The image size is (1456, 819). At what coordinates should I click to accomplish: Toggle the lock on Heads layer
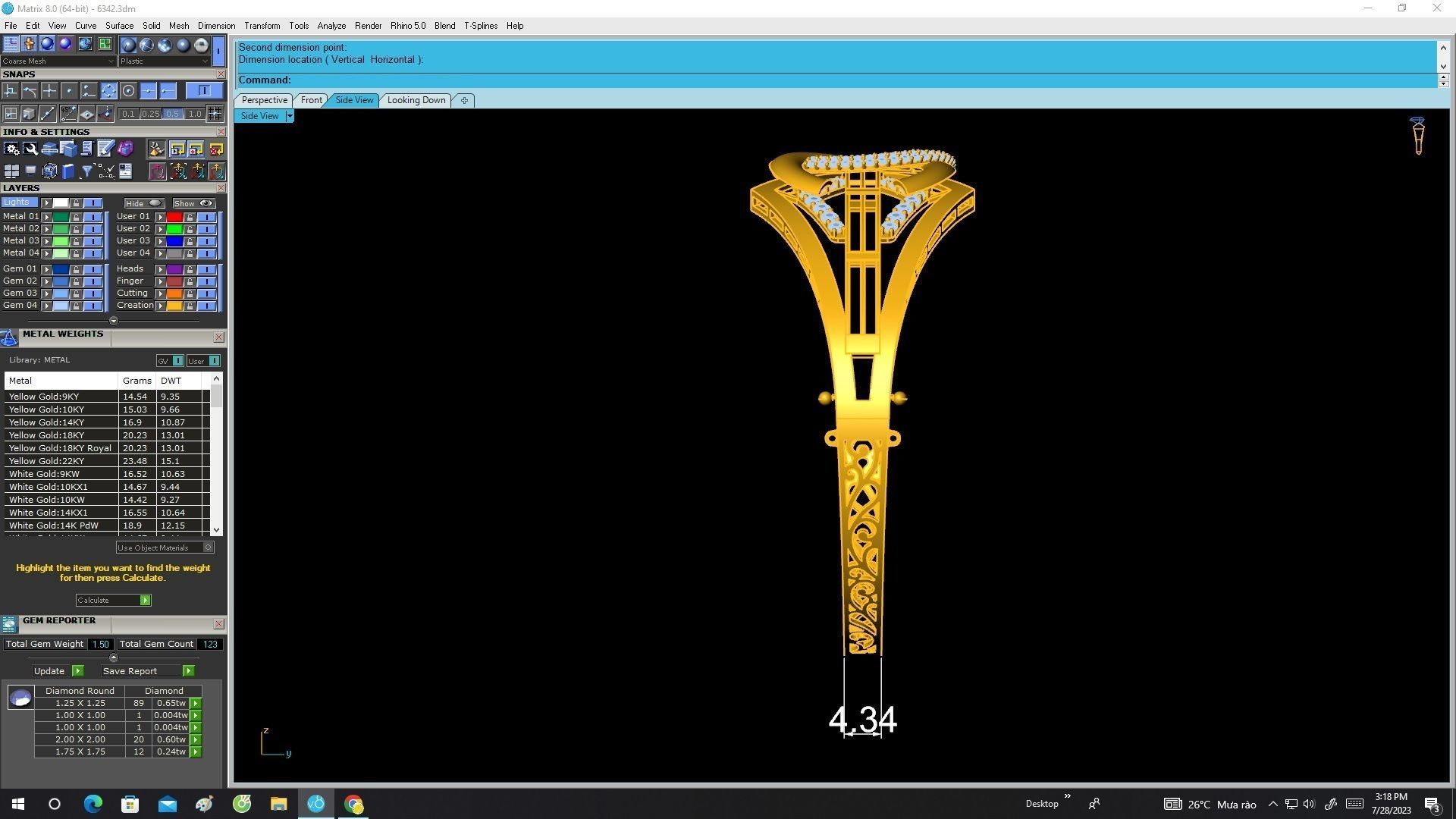click(x=190, y=269)
